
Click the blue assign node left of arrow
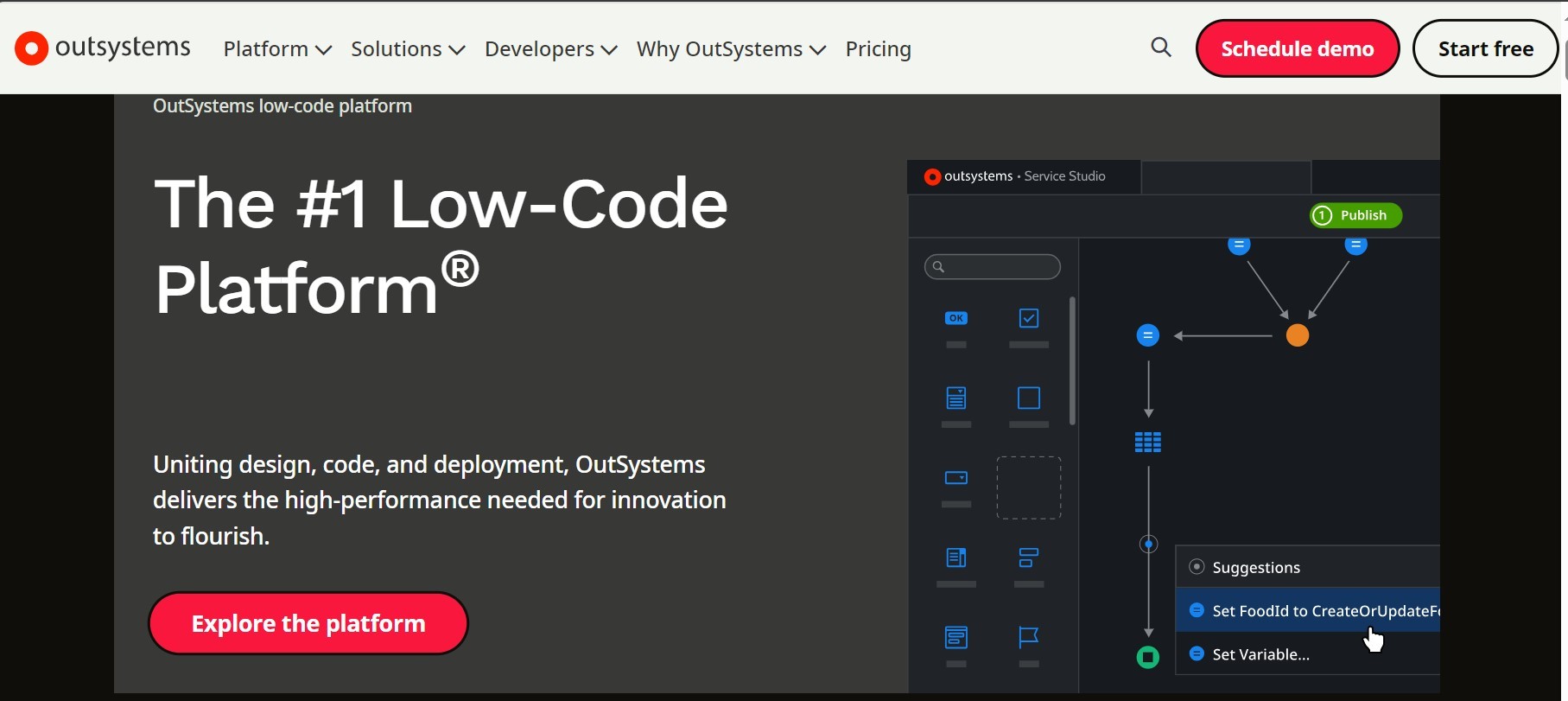click(x=1148, y=335)
